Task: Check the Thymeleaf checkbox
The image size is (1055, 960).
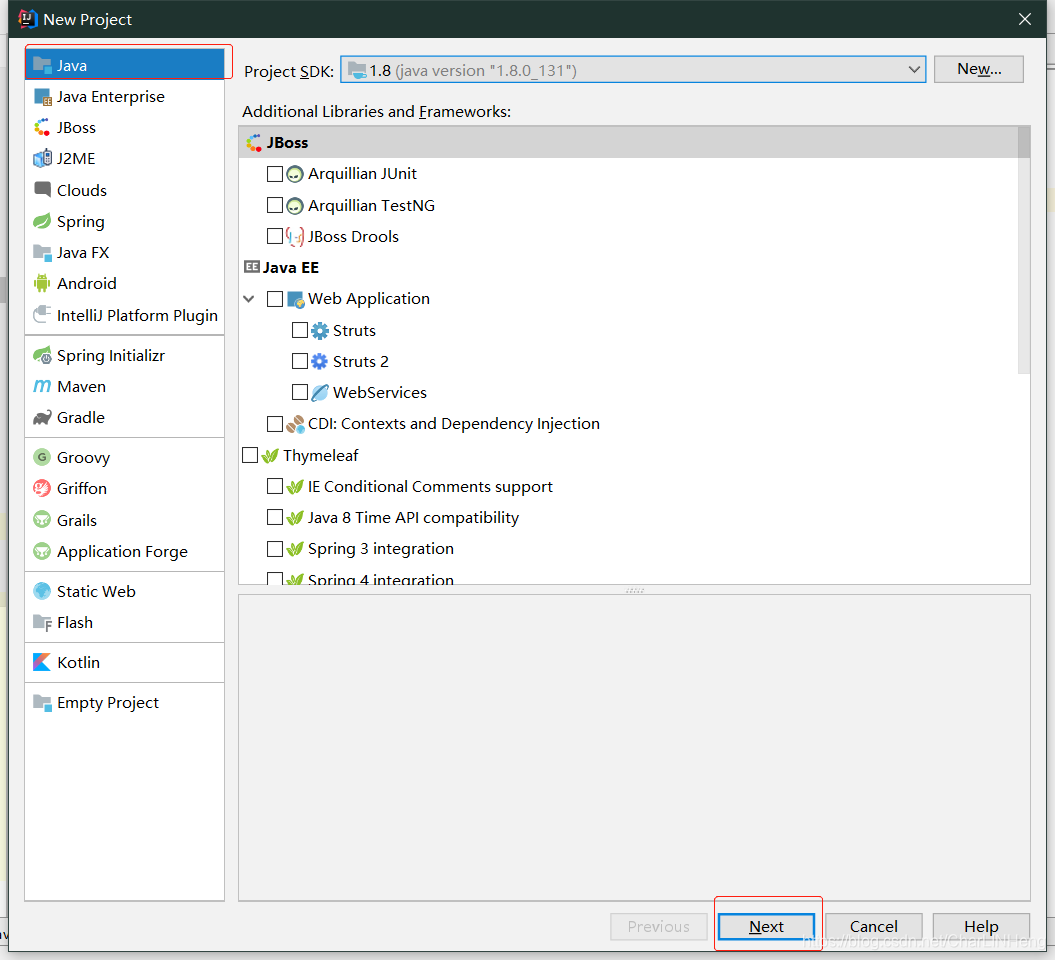Action: pos(250,455)
